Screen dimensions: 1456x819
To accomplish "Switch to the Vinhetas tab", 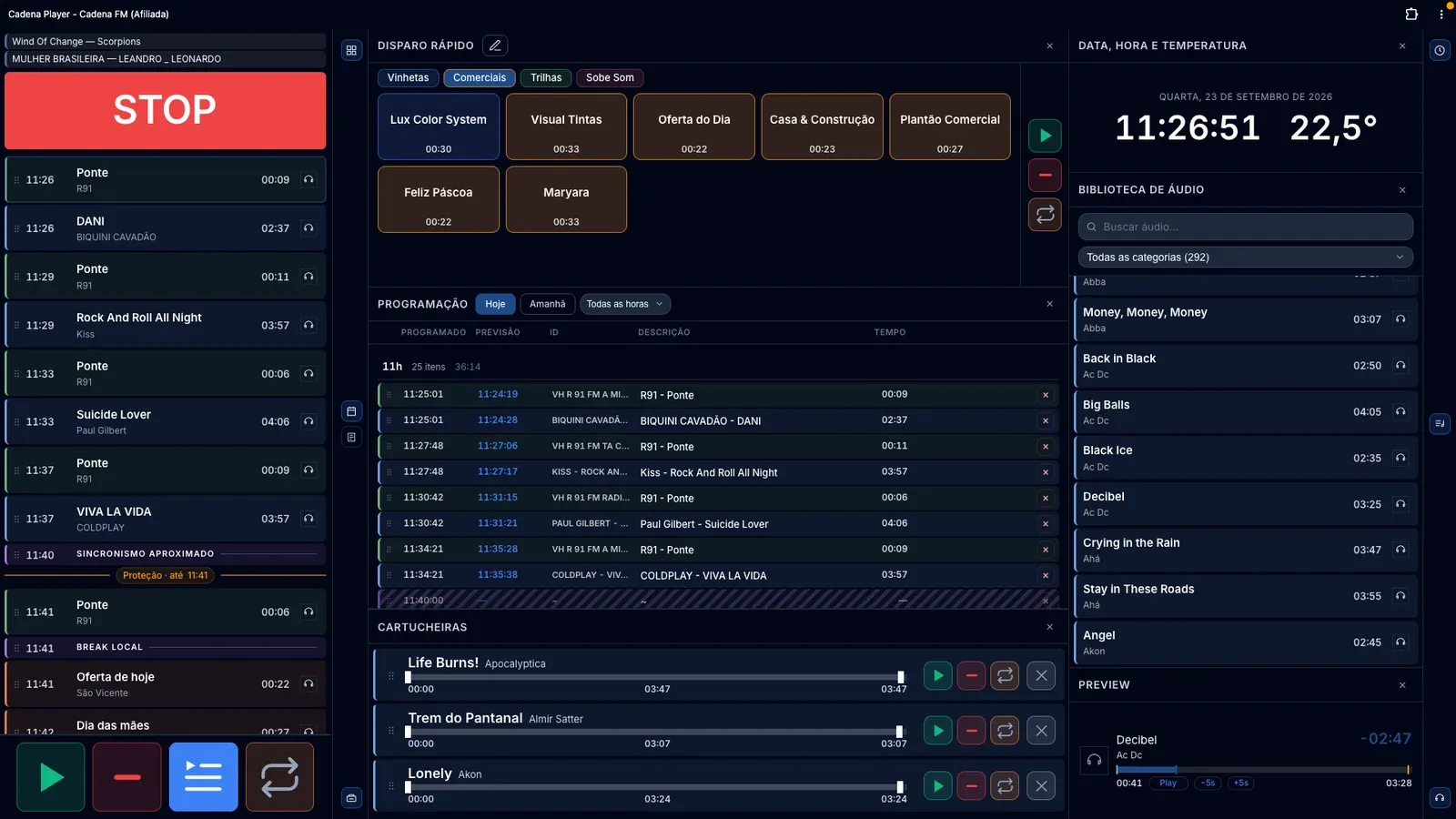I will tap(408, 77).
